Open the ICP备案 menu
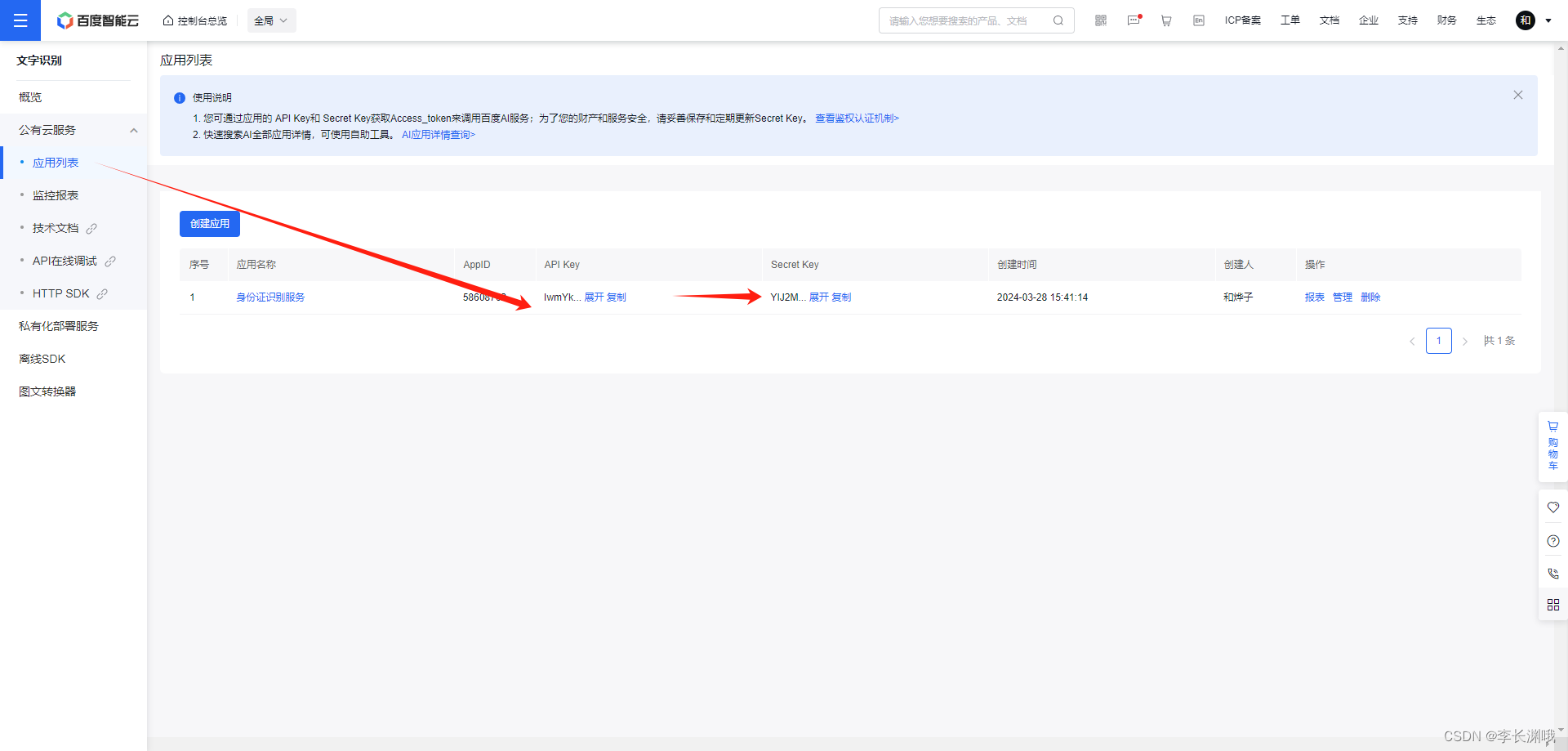Image resolution: width=1568 pixels, height=751 pixels. (x=1243, y=20)
